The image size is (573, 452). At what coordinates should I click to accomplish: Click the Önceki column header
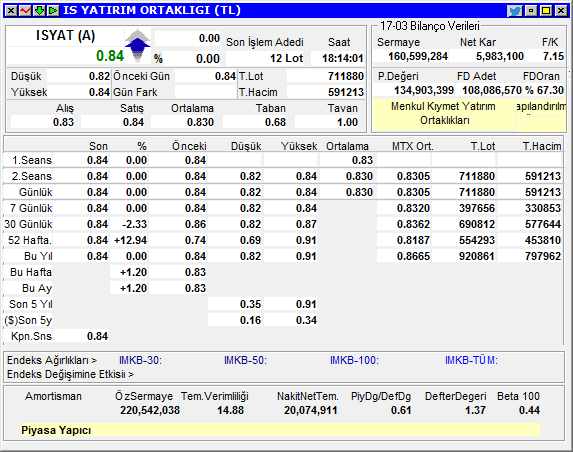[x=189, y=147]
